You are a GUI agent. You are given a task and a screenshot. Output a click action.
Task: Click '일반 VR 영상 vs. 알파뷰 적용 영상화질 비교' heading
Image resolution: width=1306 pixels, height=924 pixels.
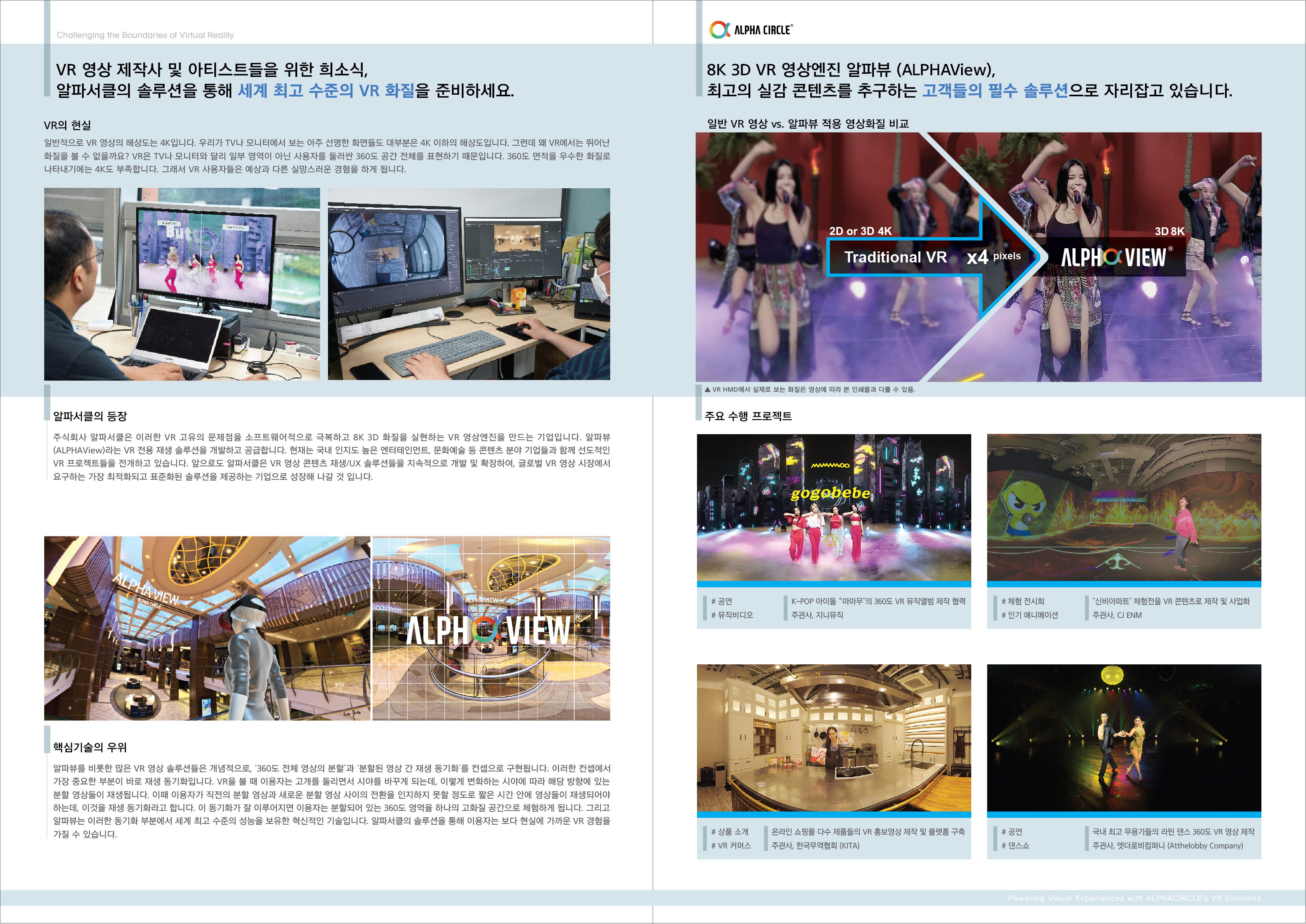(808, 124)
